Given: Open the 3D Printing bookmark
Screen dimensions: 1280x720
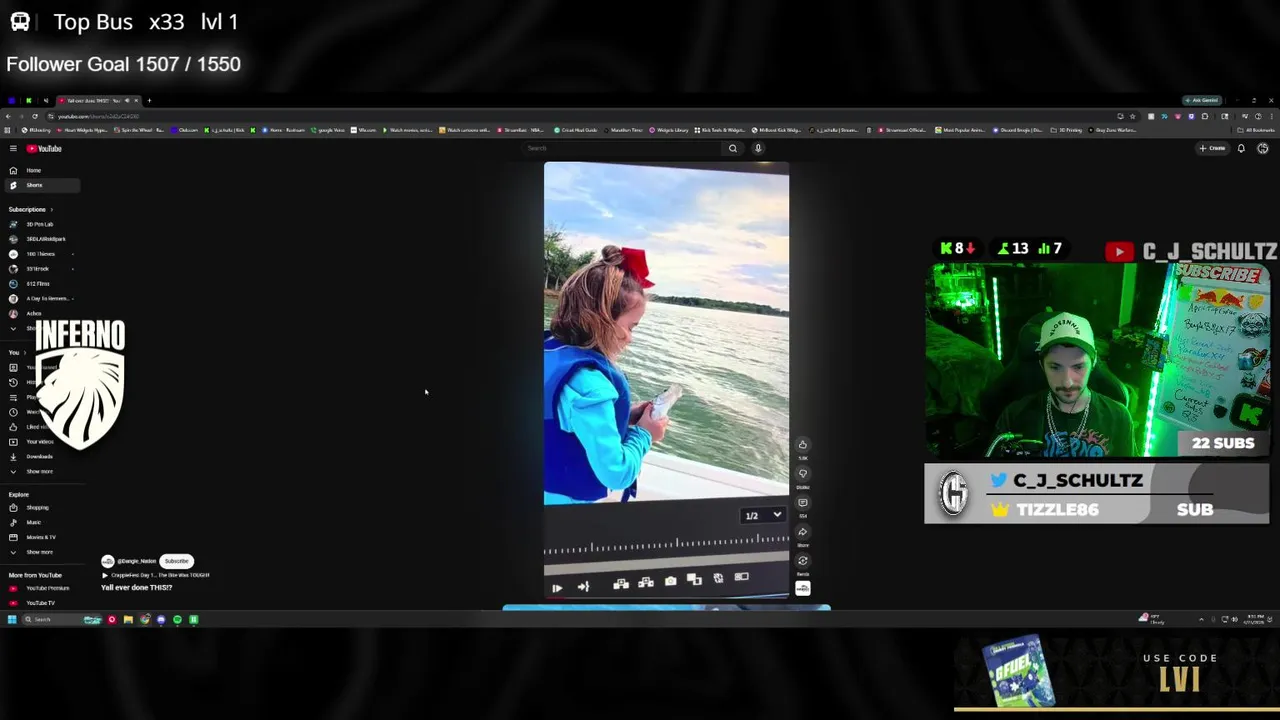Looking at the screenshot, I should (x=1068, y=130).
